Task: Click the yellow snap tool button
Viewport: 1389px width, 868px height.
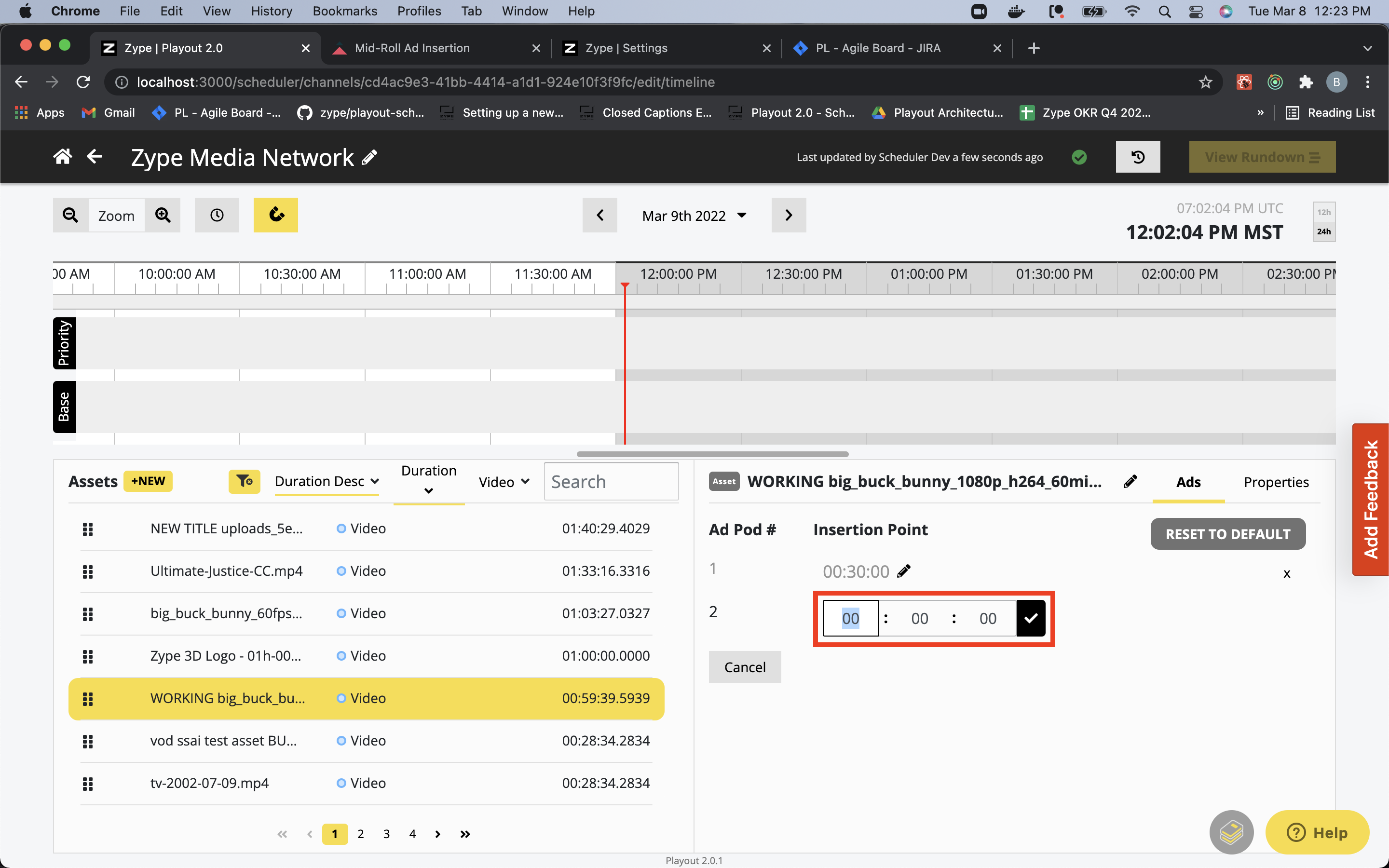Action: point(276,215)
